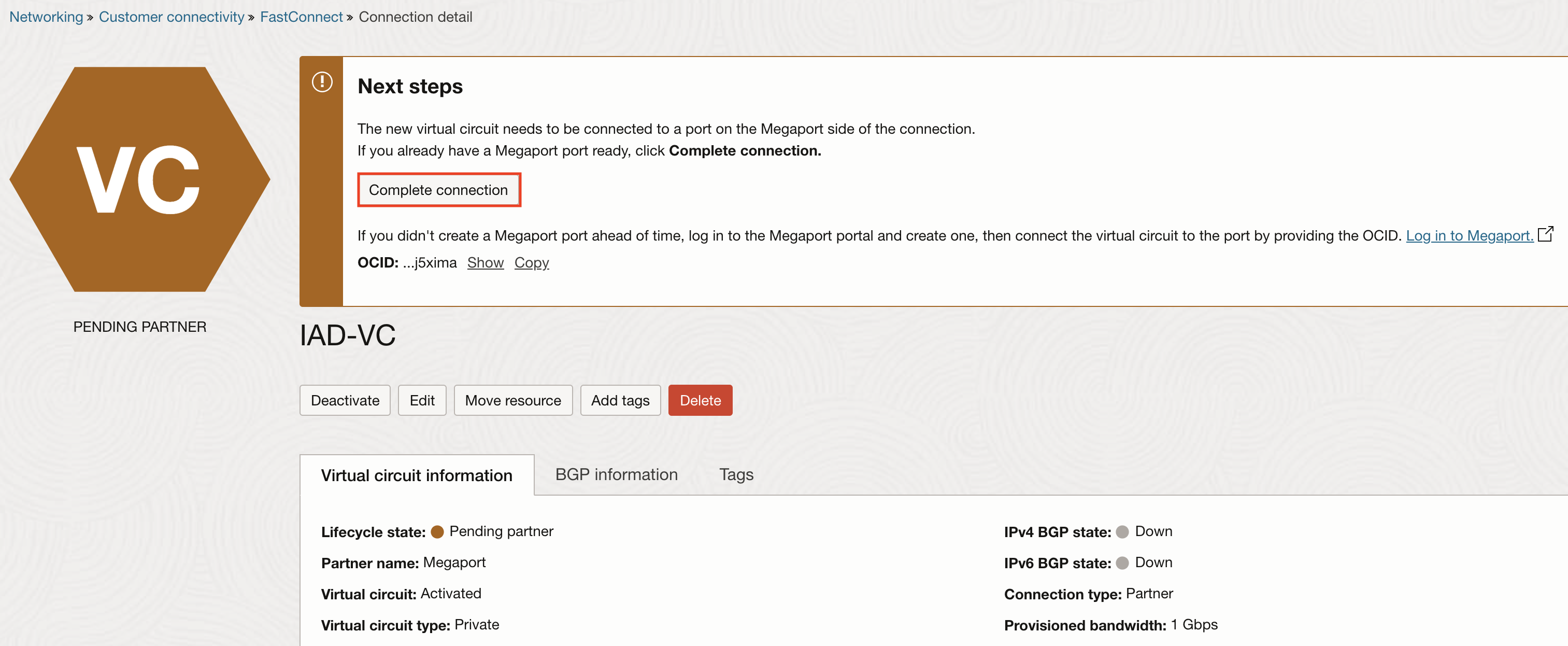The width and height of the screenshot is (1568, 646).
Task: Click the VC hexagon resource icon
Action: tap(140, 179)
